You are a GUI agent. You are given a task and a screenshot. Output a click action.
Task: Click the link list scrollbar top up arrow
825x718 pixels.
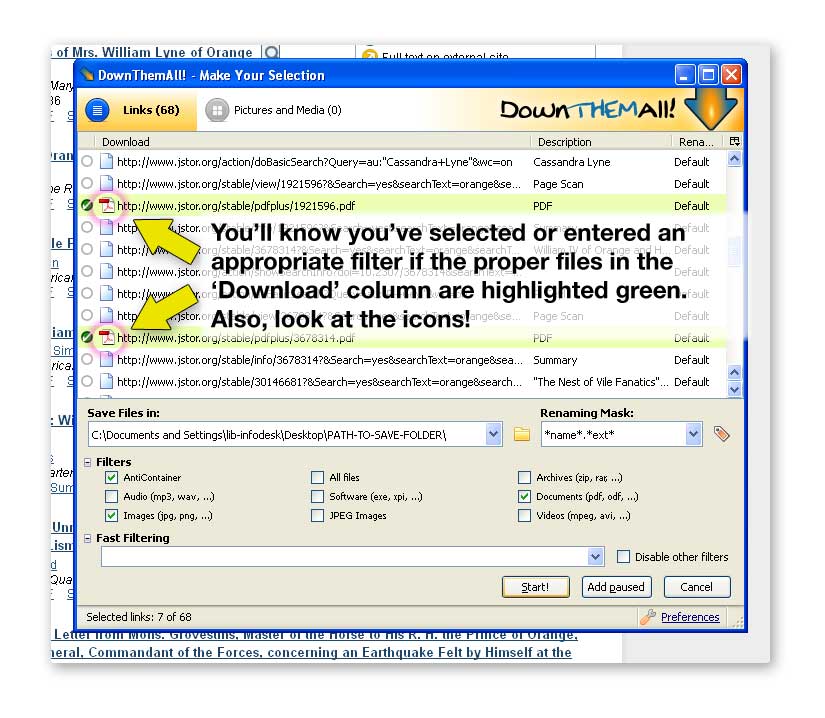tap(735, 159)
